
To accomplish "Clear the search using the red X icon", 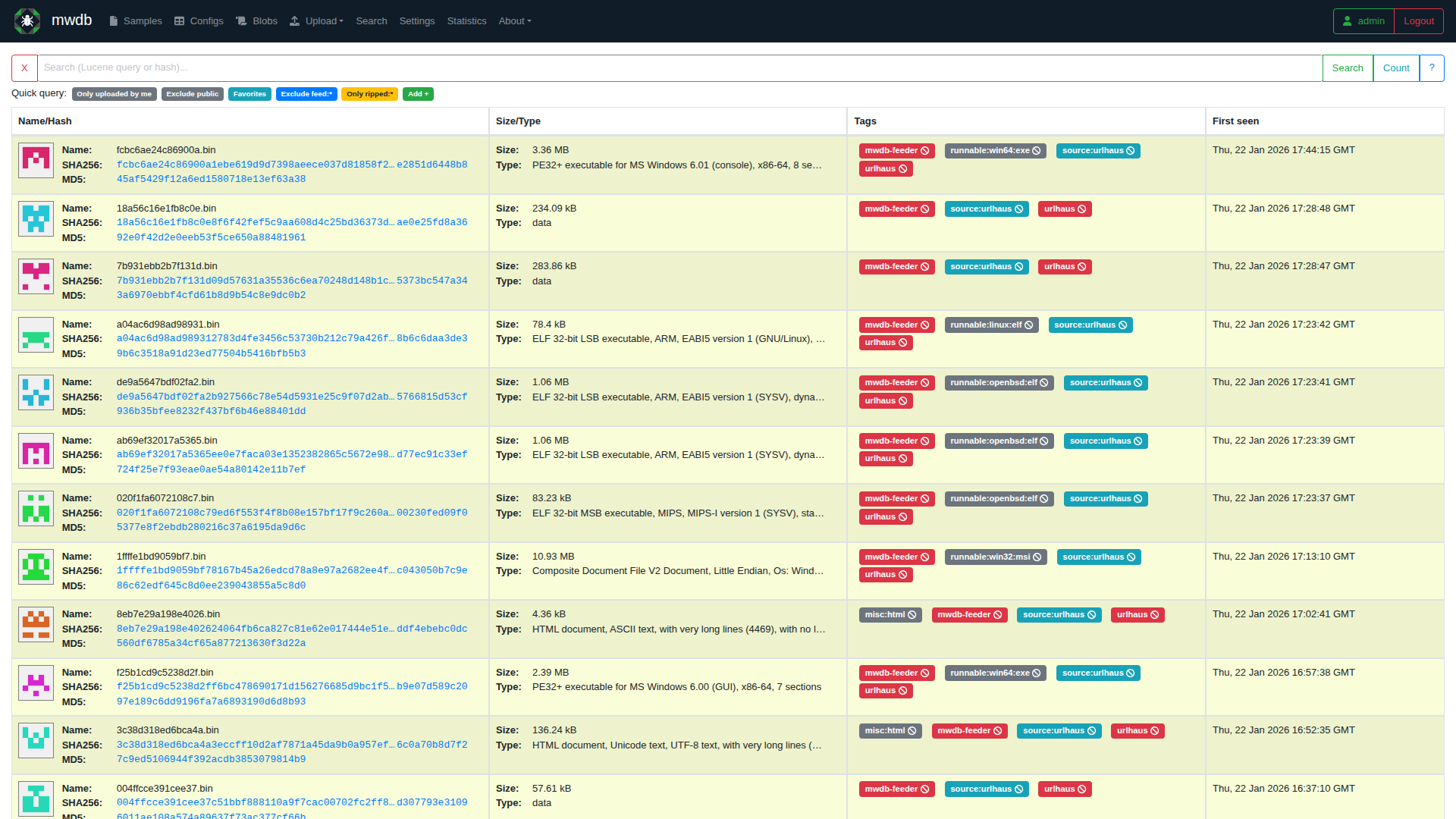I will (25, 67).
